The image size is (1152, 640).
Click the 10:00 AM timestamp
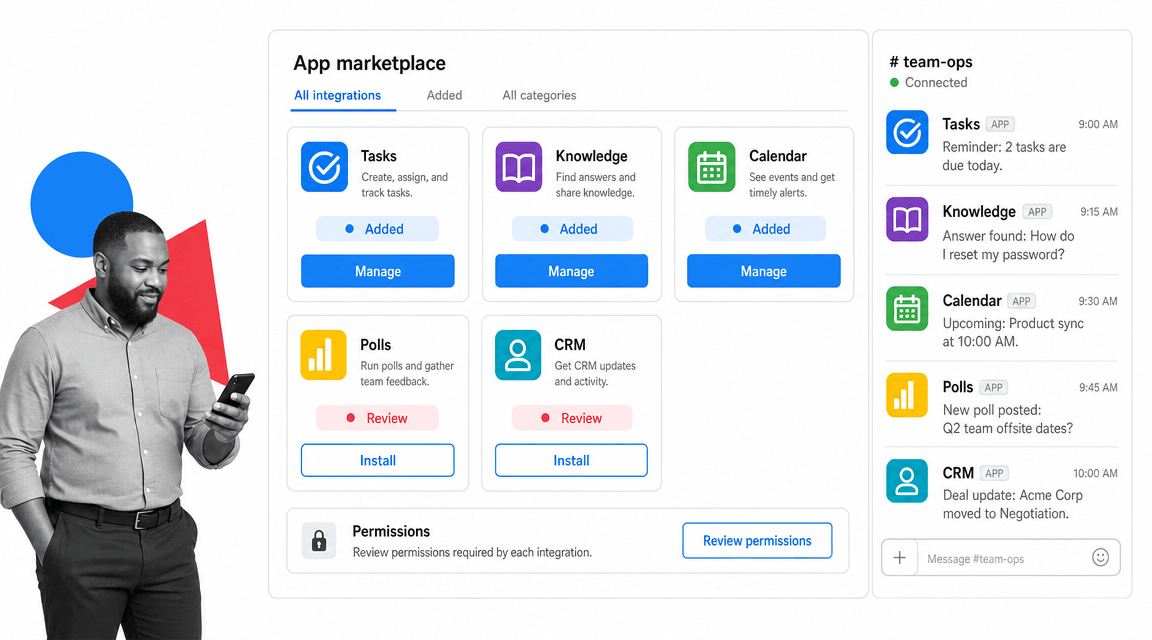(x=1095, y=473)
